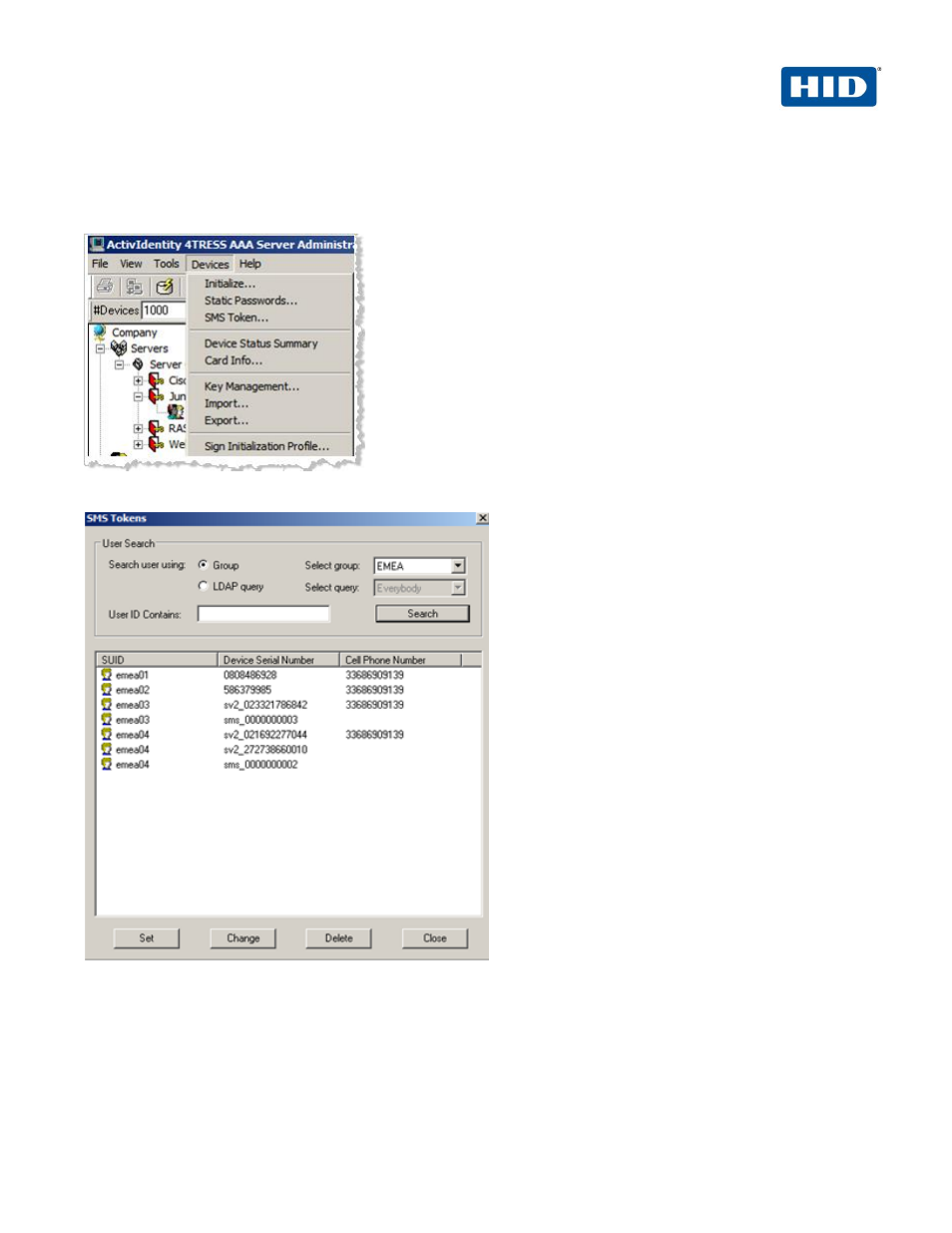Collapse the Servers tree node
952x1233 pixels.
[100, 348]
